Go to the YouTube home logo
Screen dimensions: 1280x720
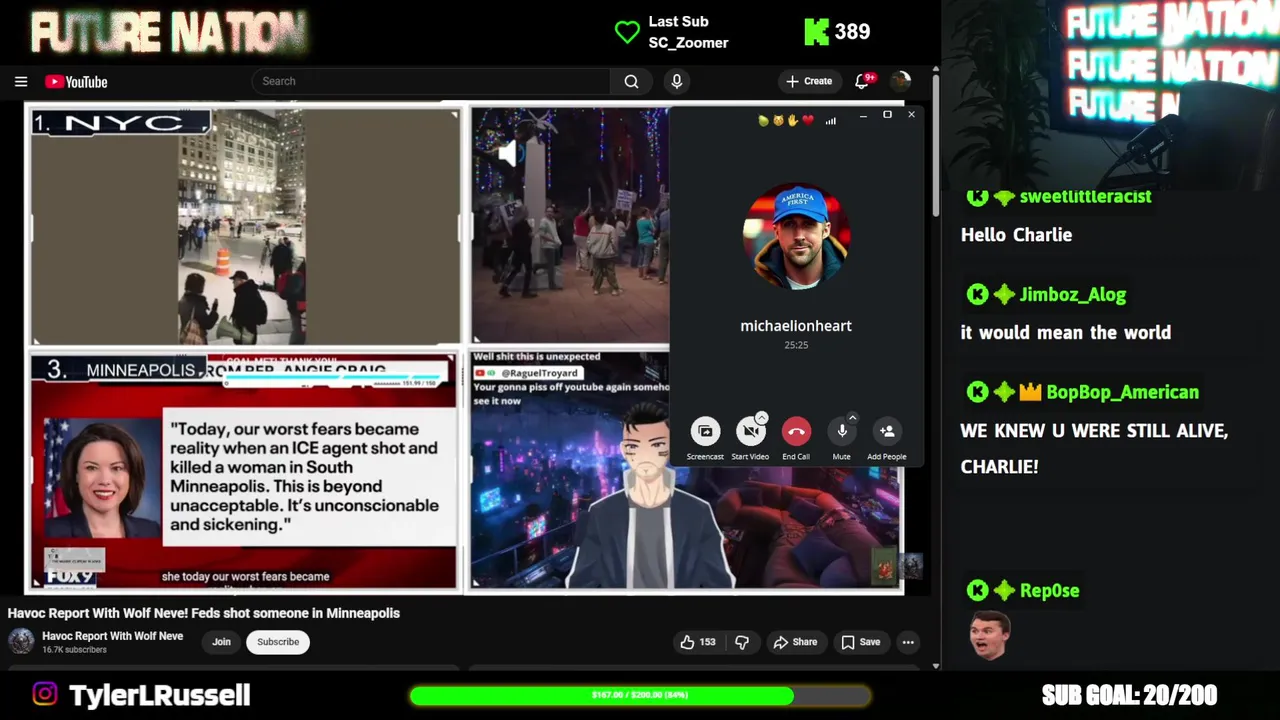pyautogui.click(x=76, y=82)
